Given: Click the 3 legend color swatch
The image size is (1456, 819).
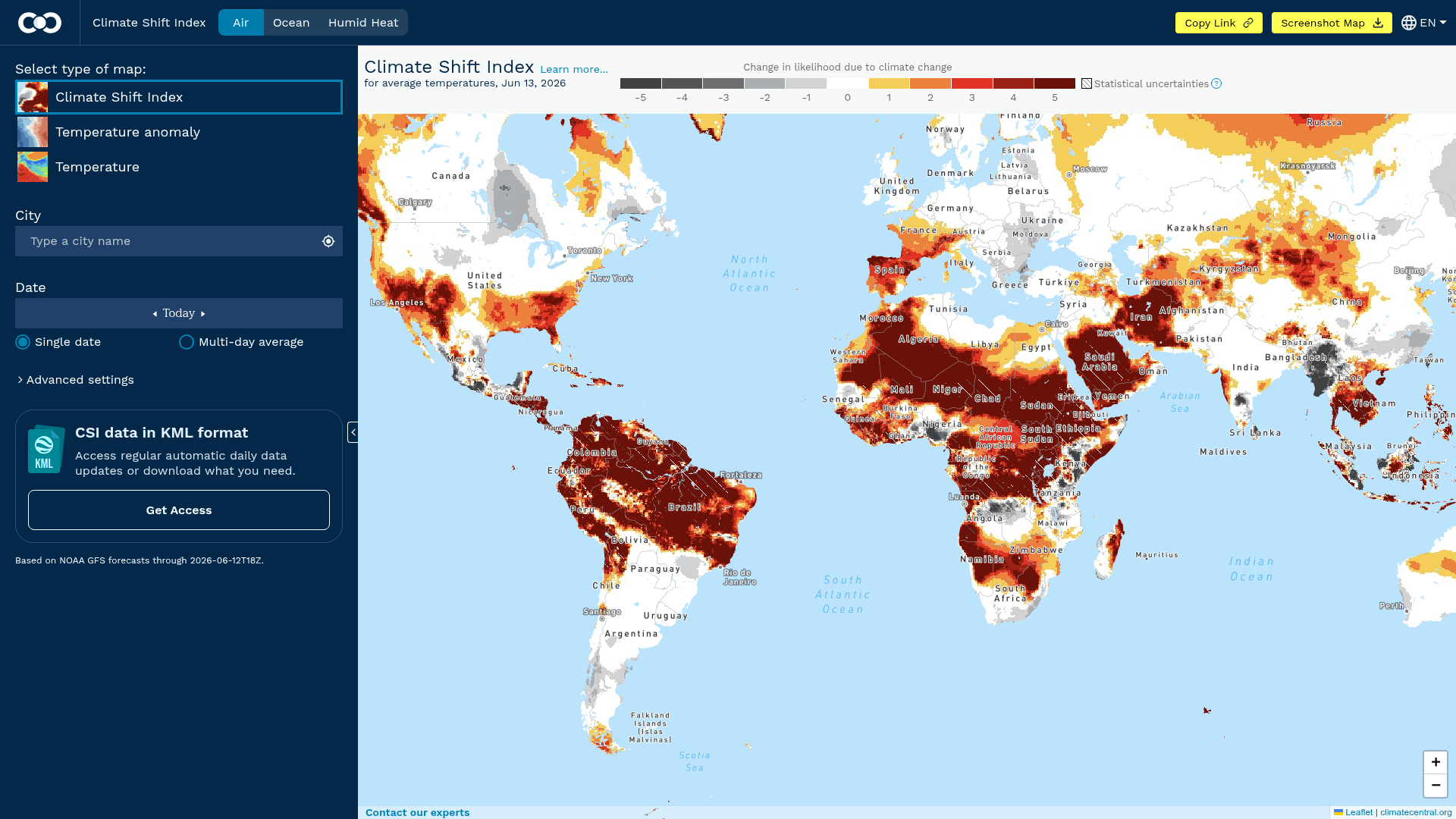Looking at the screenshot, I should pyautogui.click(x=972, y=83).
